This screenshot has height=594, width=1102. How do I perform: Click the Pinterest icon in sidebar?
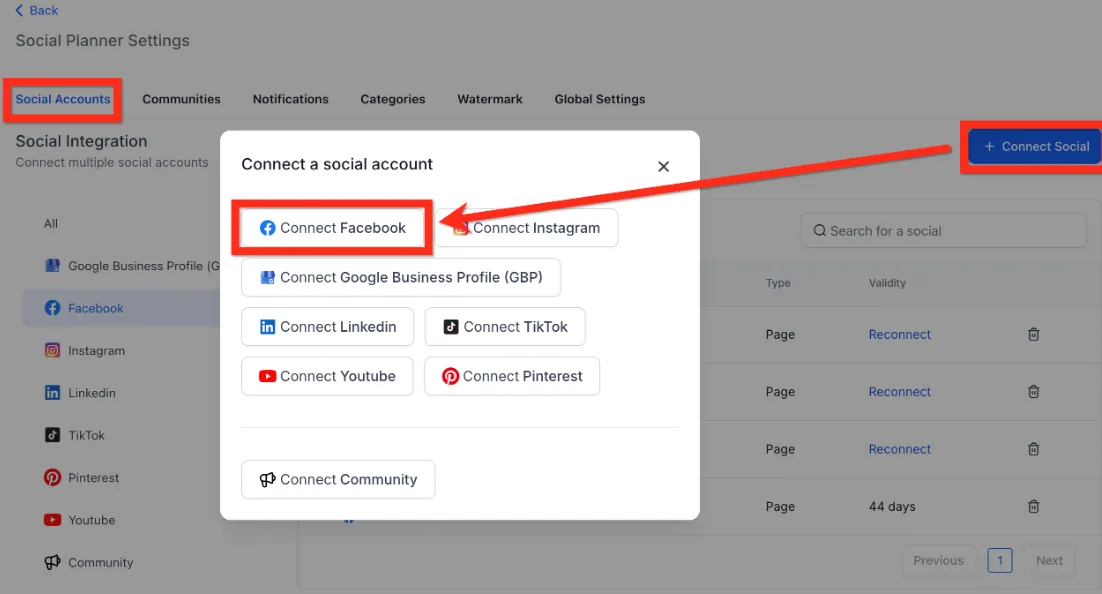[52, 477]
